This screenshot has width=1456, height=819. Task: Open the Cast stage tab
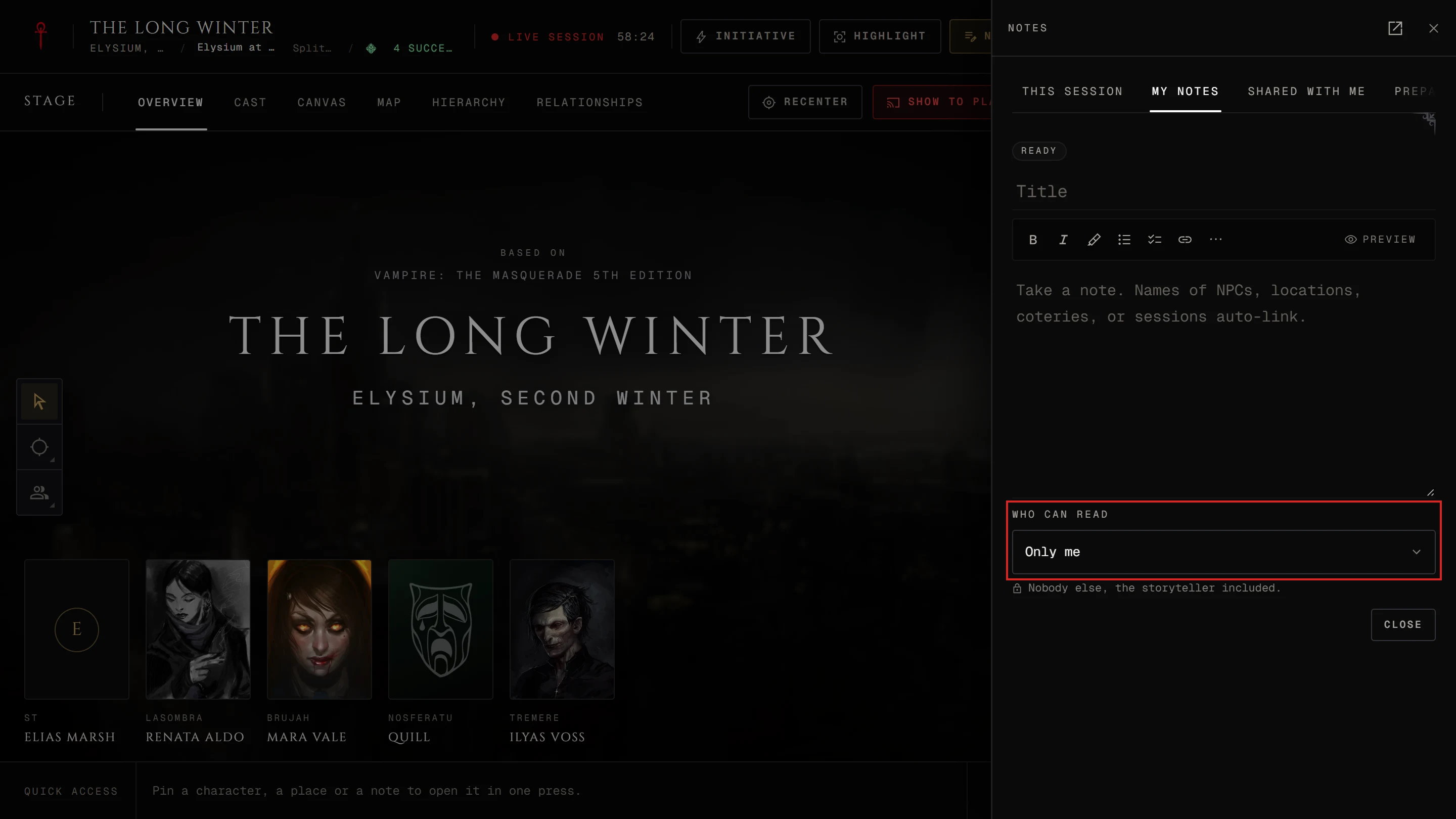click(250, 102)
